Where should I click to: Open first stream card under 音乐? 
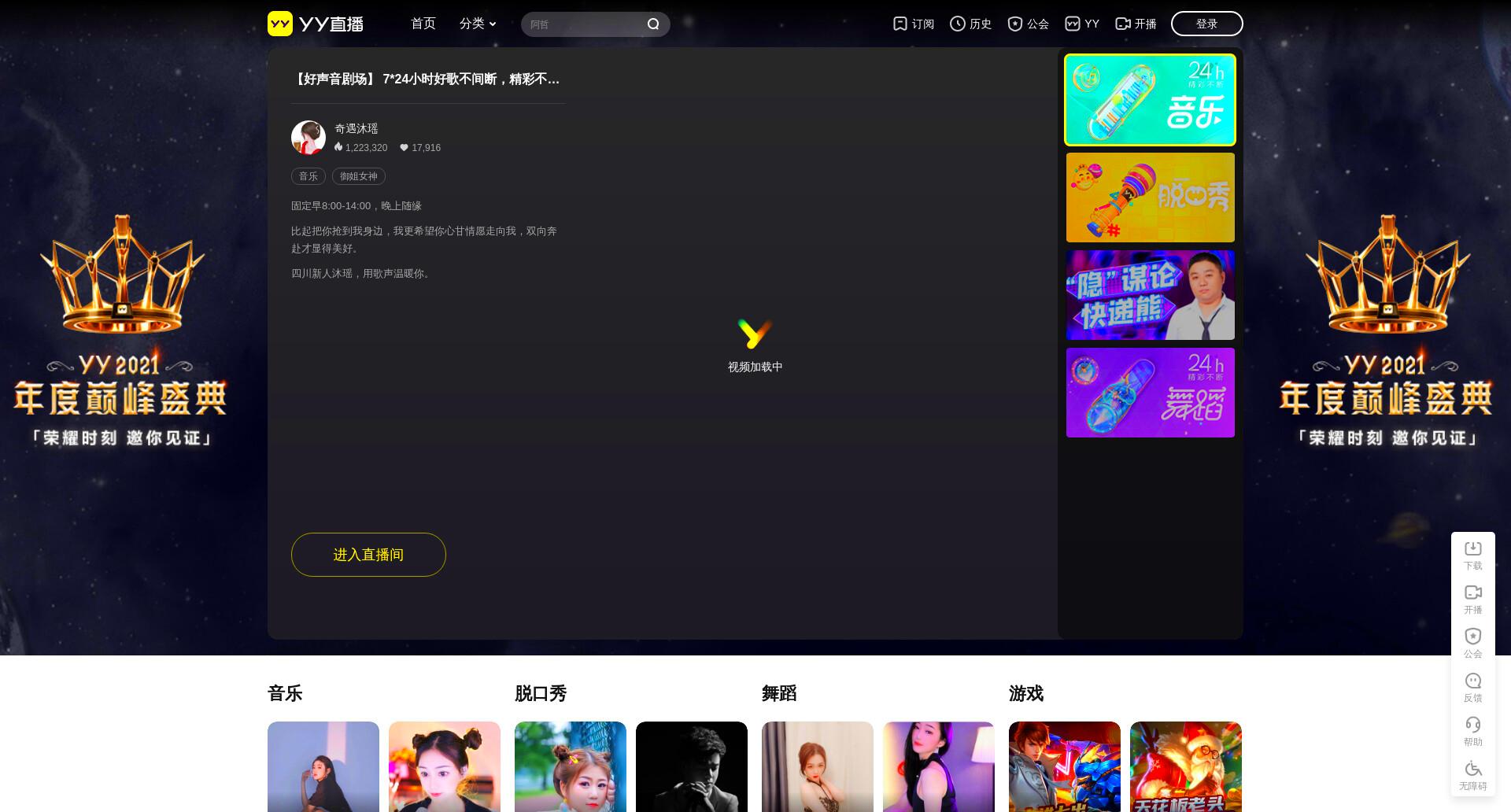coord(323,767)
